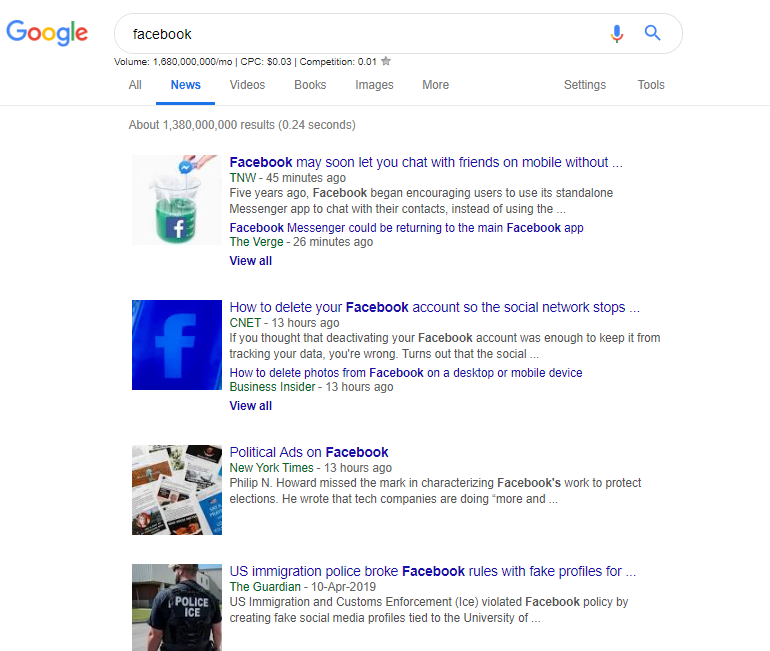This screenshot has height=651, width=770.
Task: Switch to the All results tab
Action: [135, 85]
